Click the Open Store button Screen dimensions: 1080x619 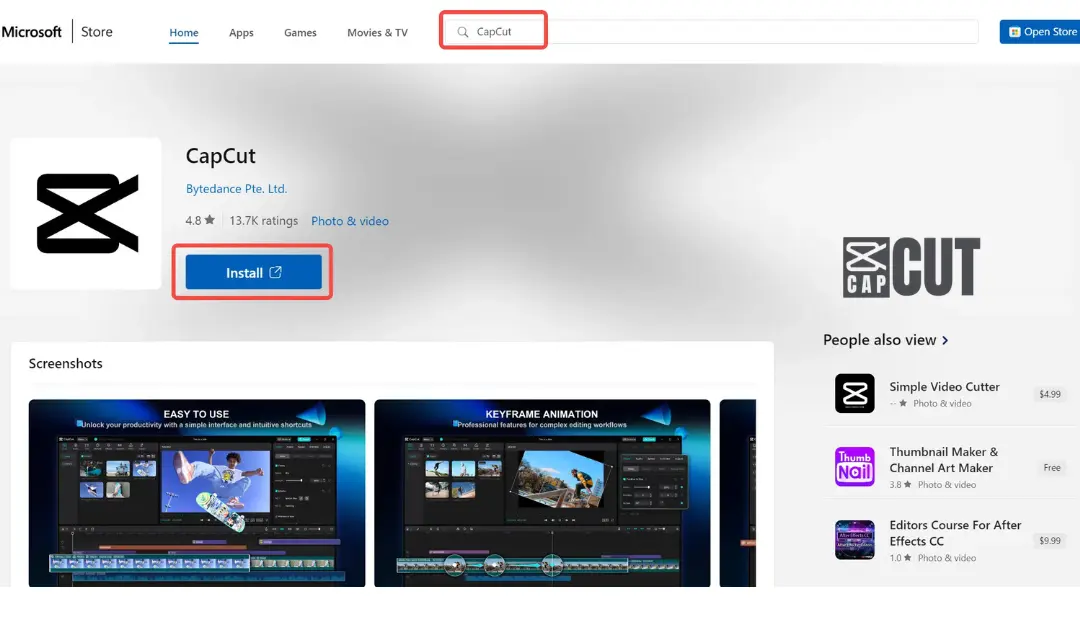coord(1043,31)
